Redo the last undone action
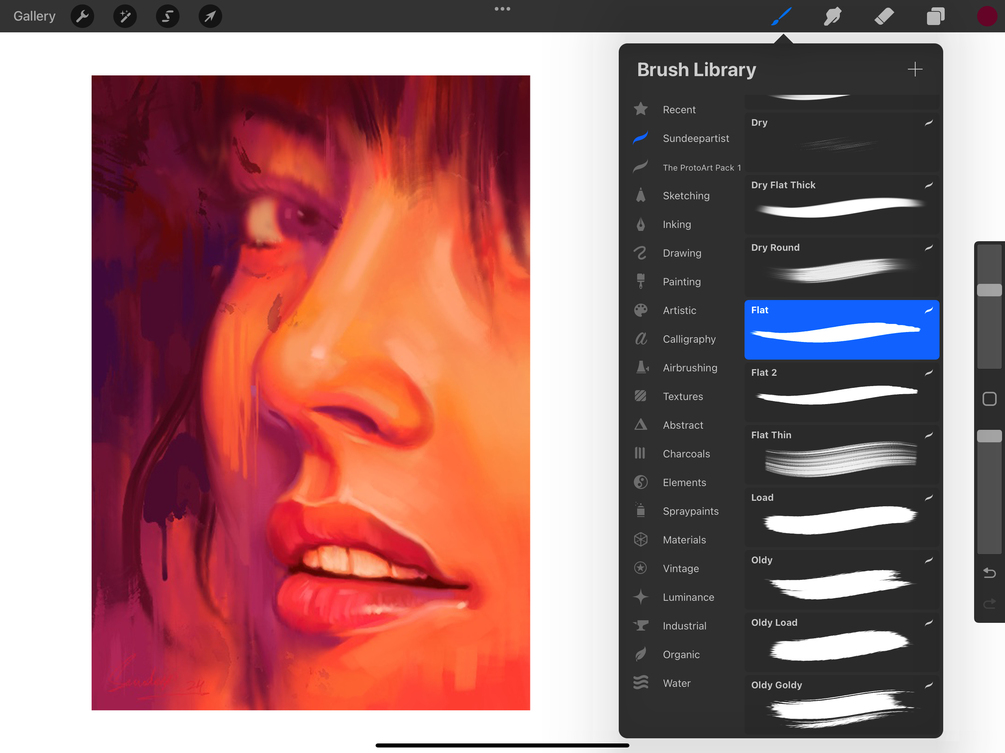 [x=989, y=603]
